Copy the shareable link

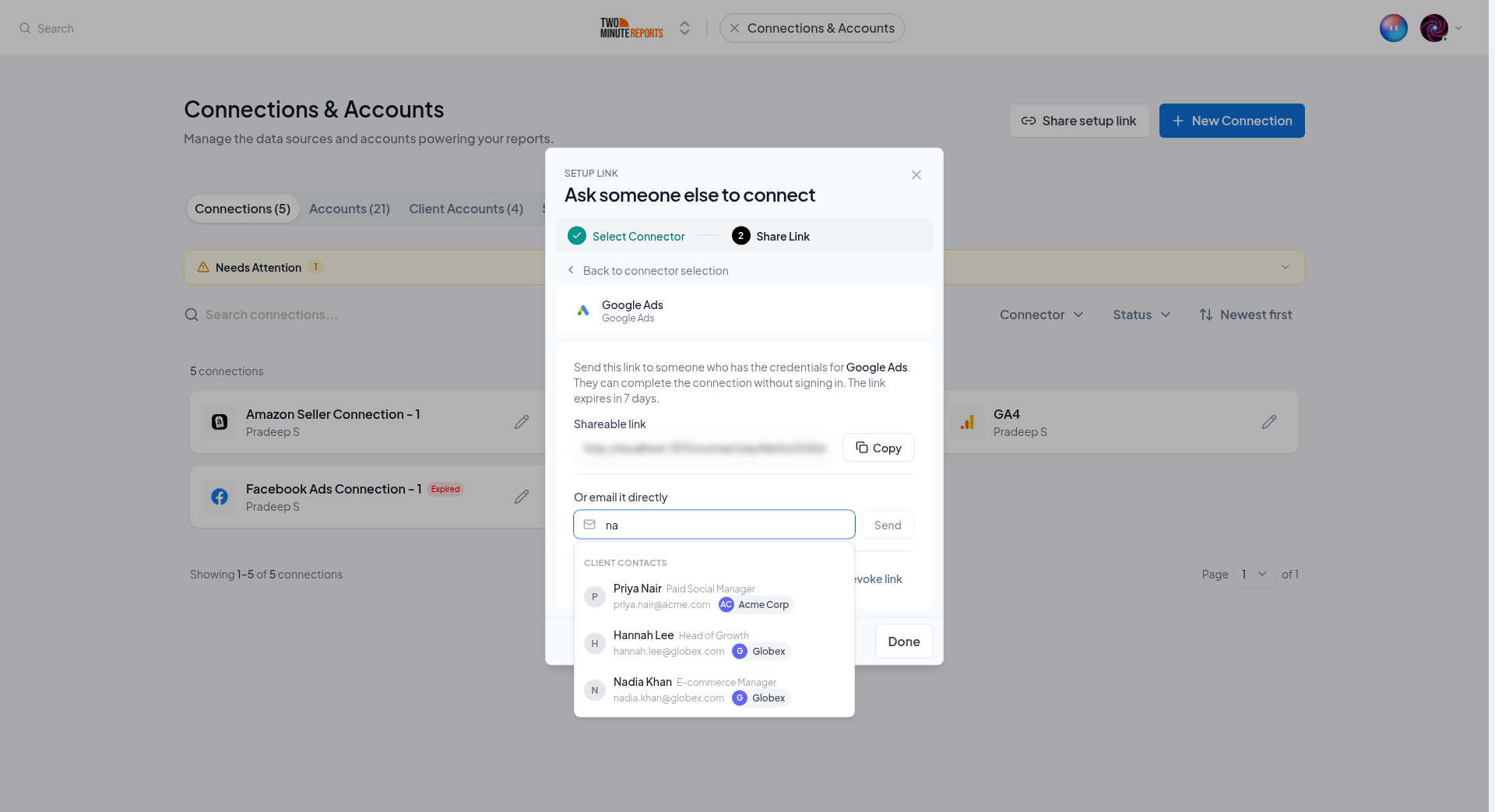click(x=878, y=448)
